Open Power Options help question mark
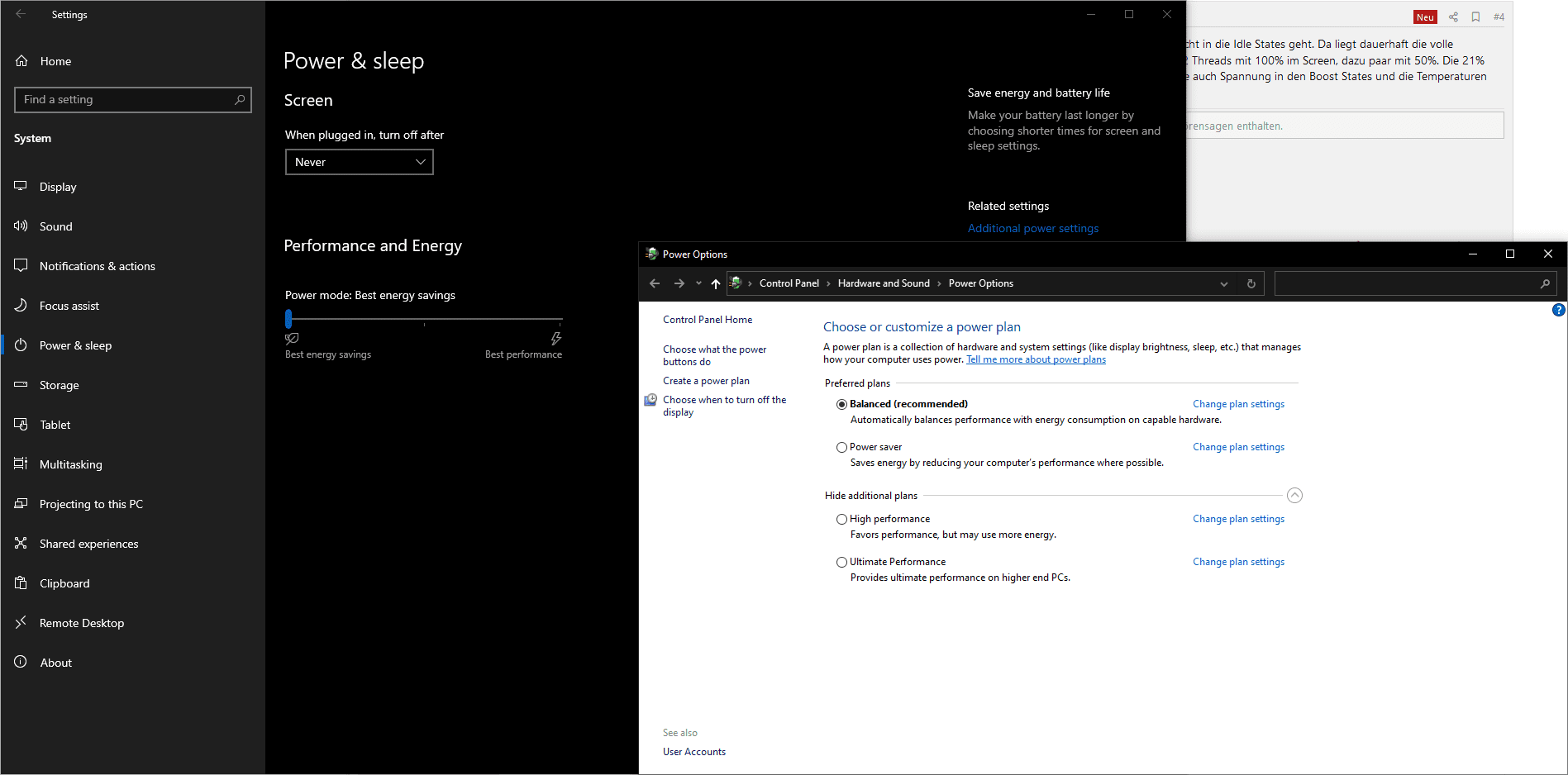 (x=1559, y=311)
